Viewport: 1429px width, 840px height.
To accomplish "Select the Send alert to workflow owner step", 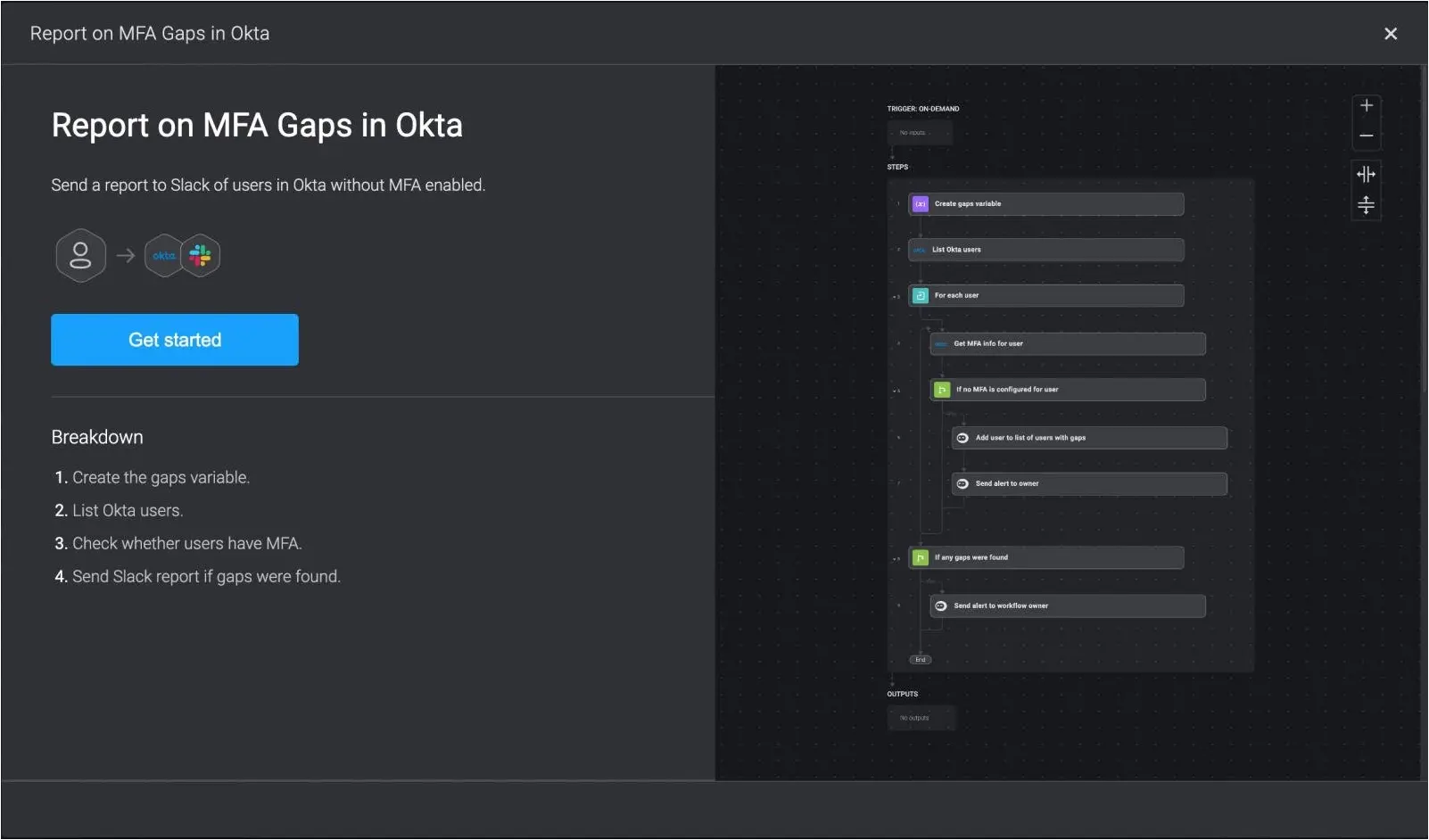I will 1068,605.
